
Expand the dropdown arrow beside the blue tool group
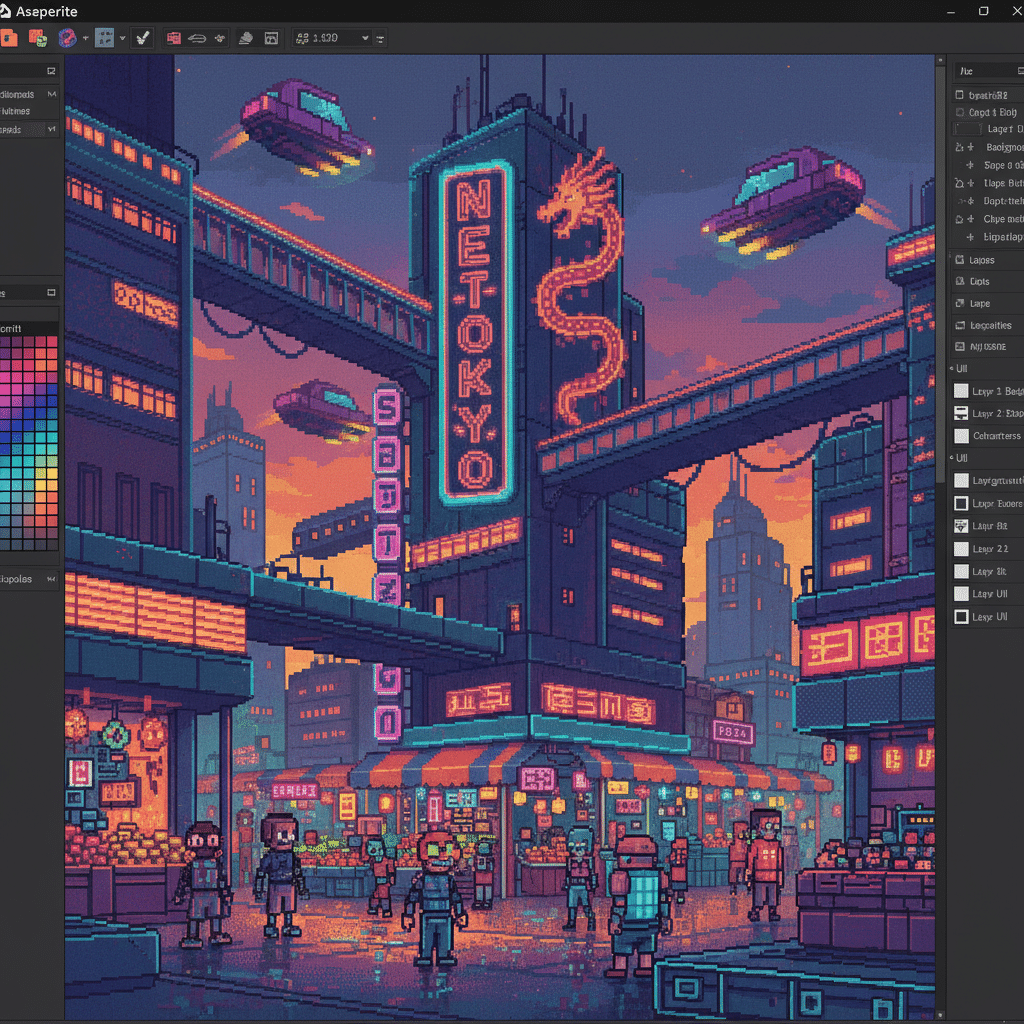point(123,38)
